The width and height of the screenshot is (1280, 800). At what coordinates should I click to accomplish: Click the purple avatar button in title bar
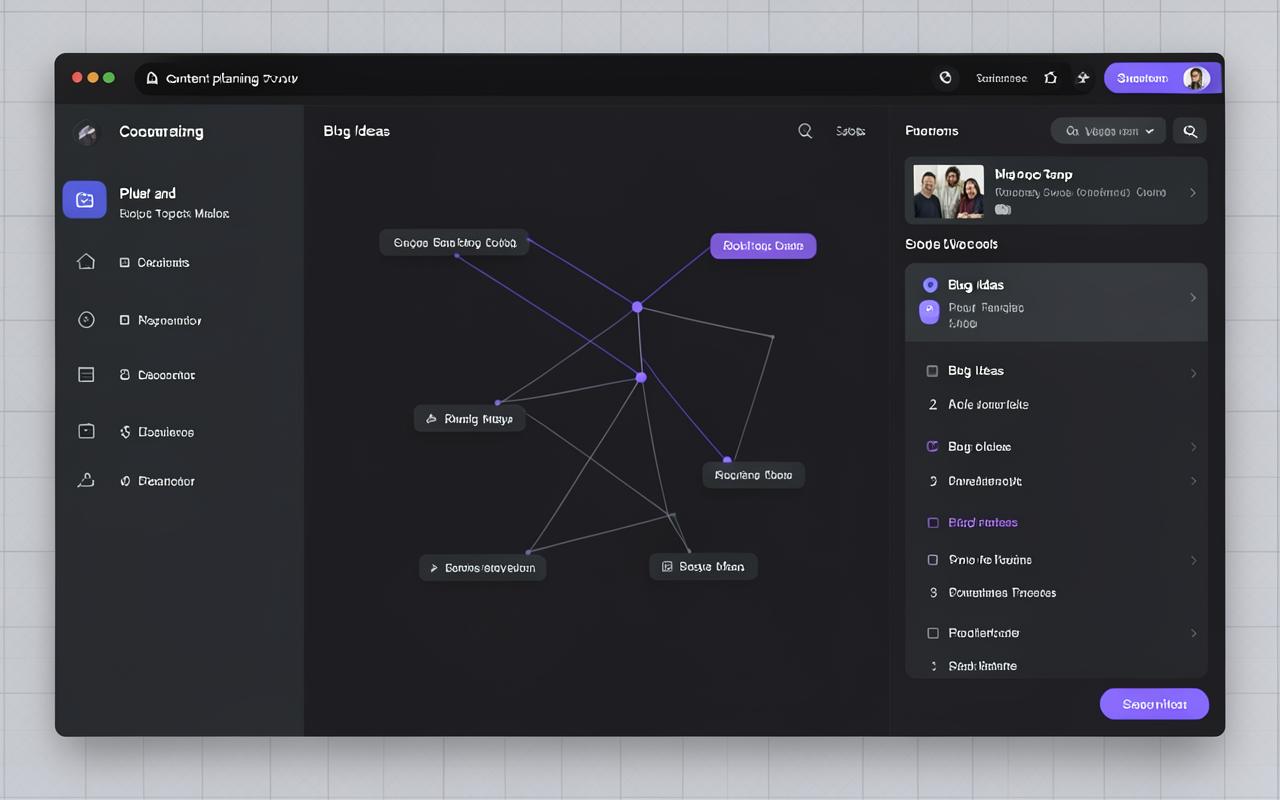1163,78
